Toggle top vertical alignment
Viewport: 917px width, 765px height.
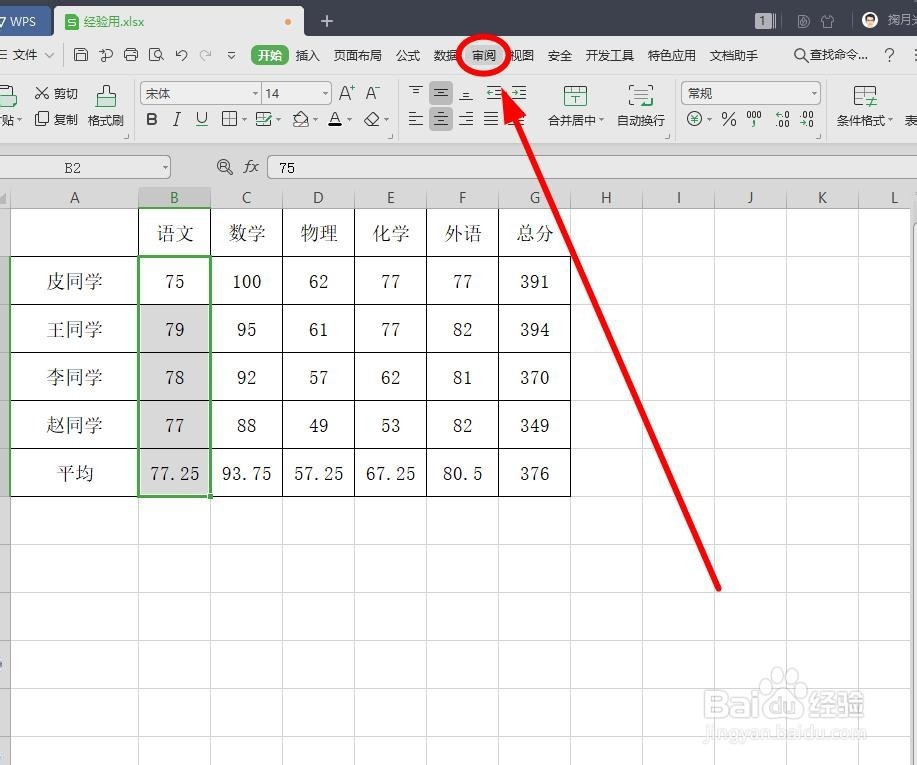click(x=416, y=92)
